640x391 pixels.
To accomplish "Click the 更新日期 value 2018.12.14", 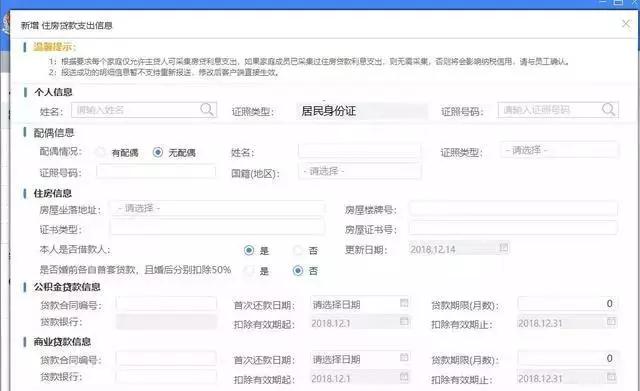I will point(433,249).
